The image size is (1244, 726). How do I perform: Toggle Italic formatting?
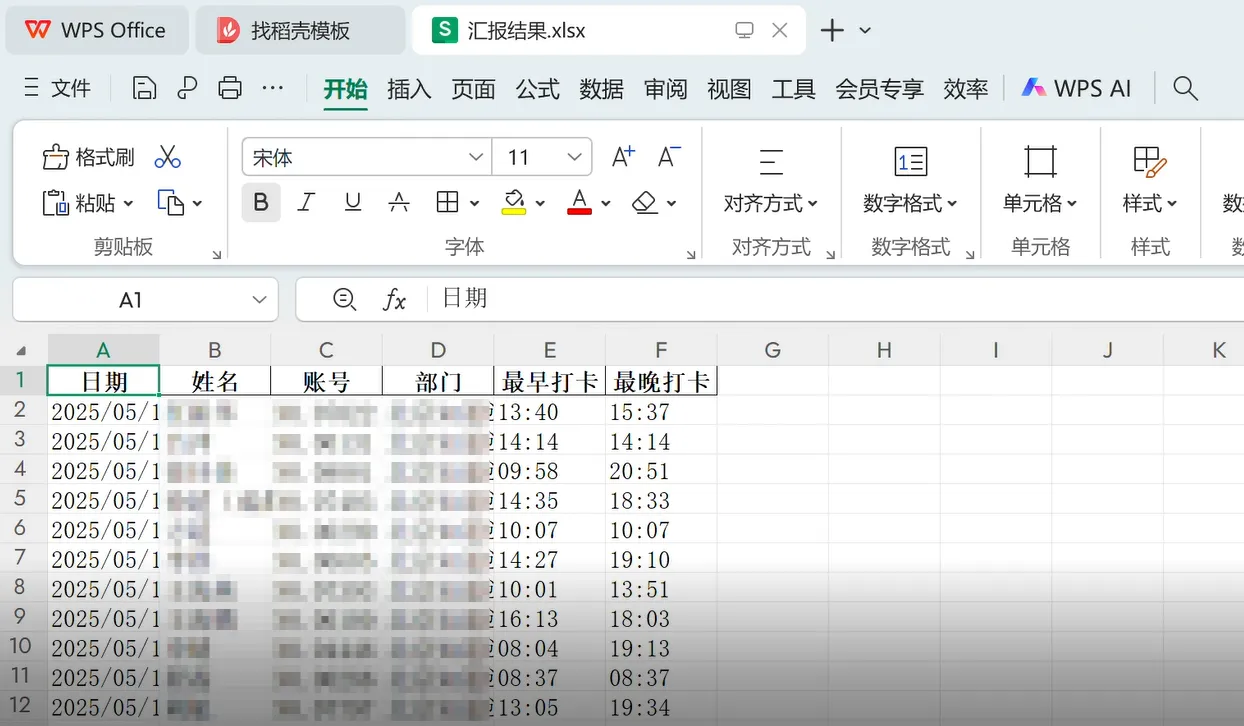tap(306, 203)
